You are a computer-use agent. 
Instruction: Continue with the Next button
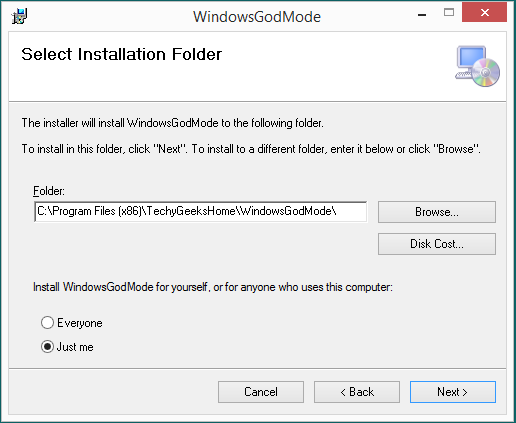pos(453,392)
